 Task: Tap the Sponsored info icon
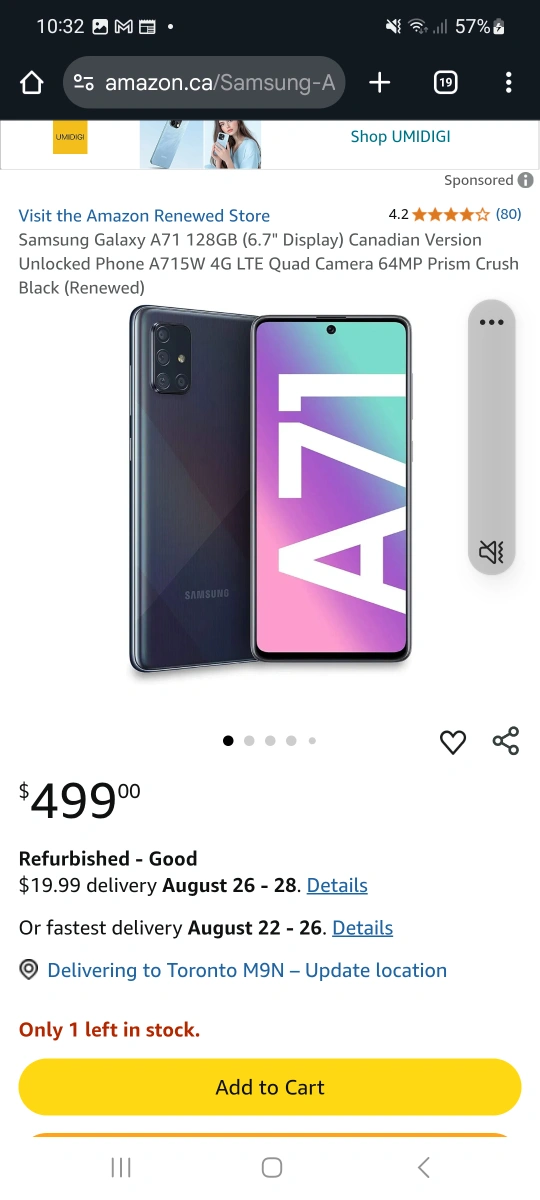coord(525,180)
